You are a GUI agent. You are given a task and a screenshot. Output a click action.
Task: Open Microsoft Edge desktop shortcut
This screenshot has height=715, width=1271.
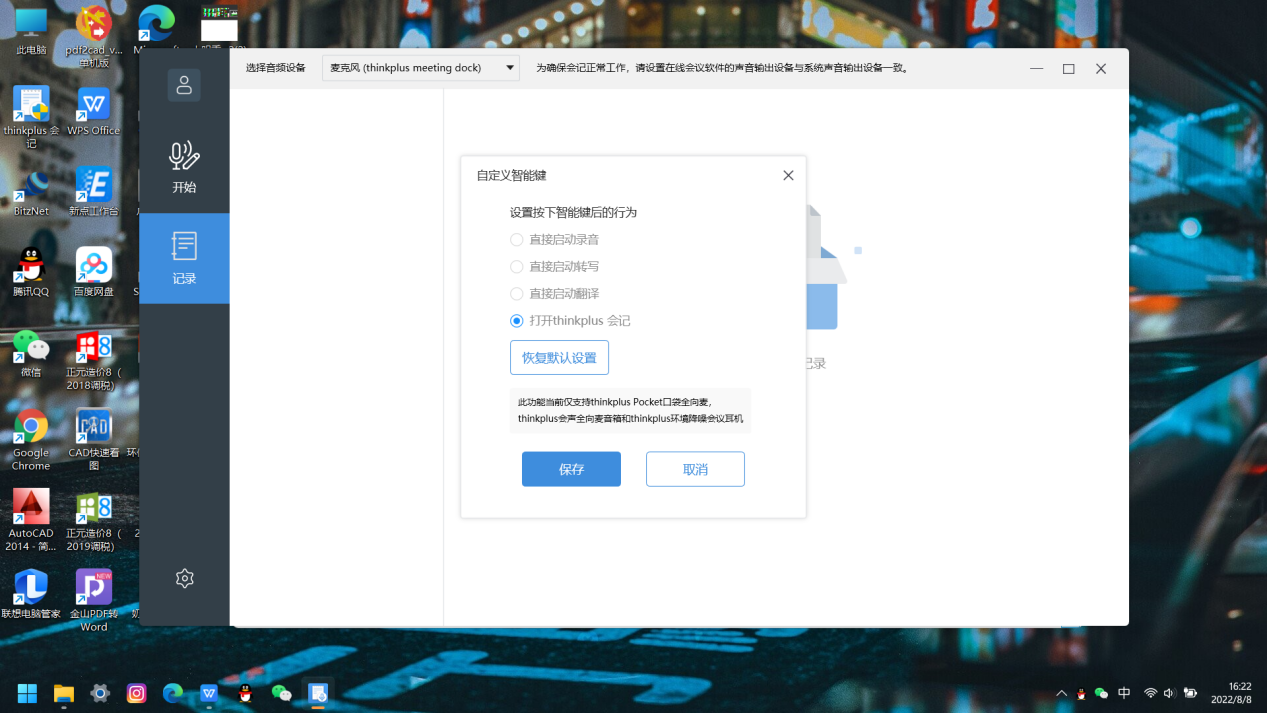156,30
